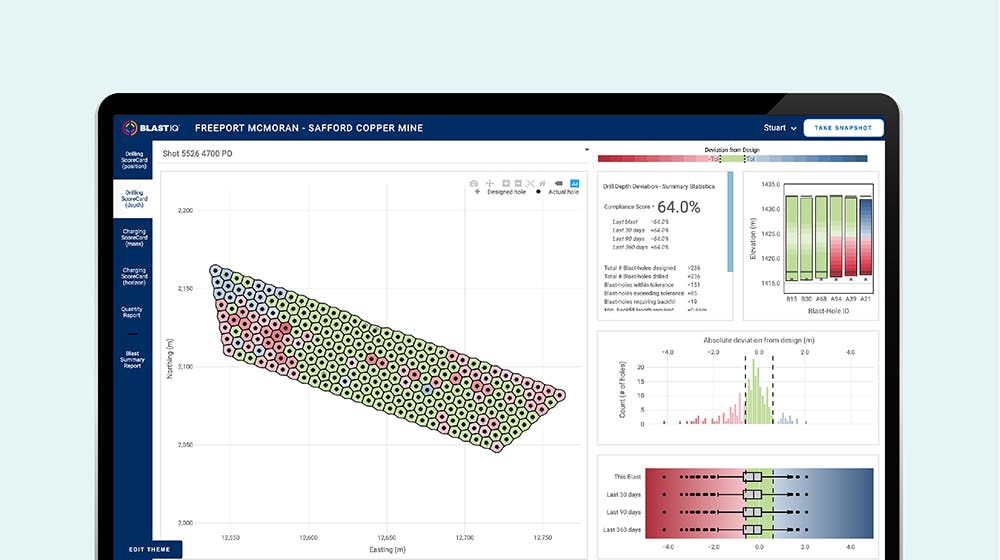This screenshot has height=560, width=1000.
Task: Toggle Designed hole legend entry
Action: tap(501, 192)
